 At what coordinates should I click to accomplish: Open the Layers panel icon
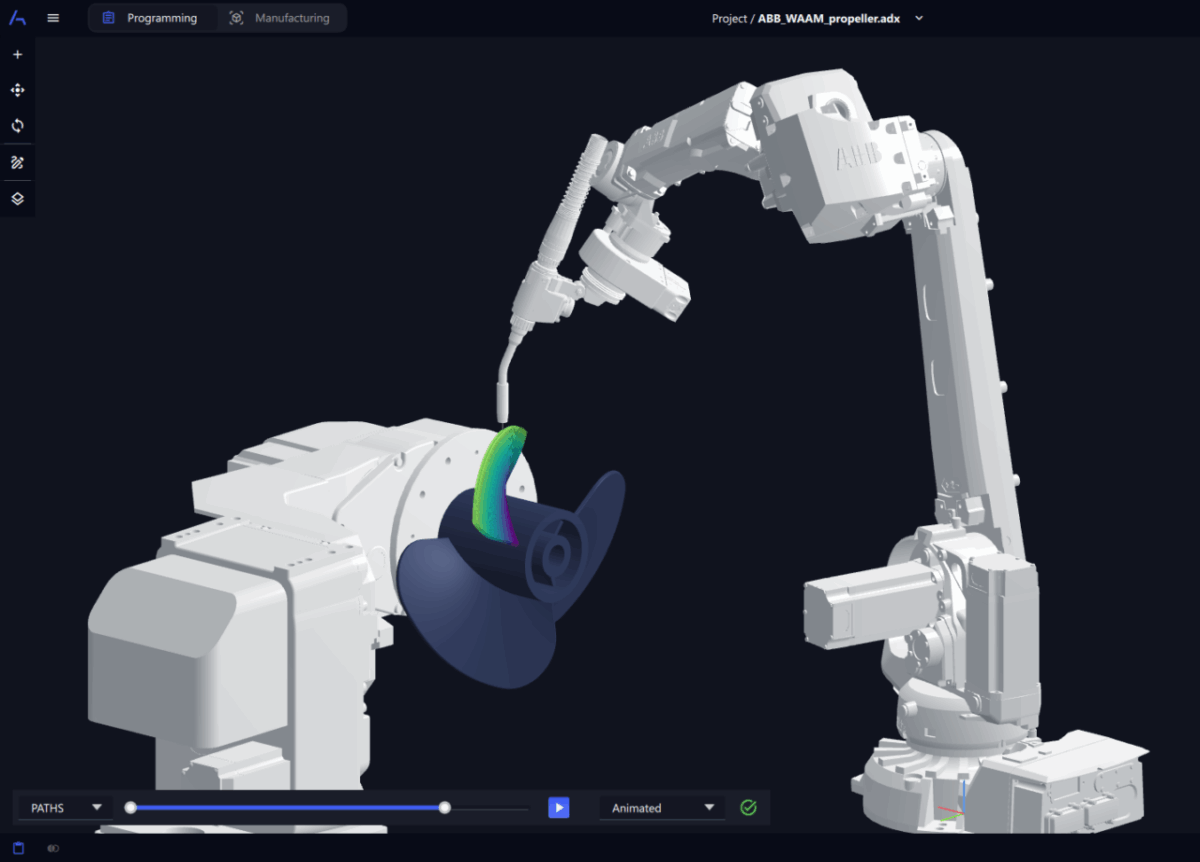coord(17,199)
